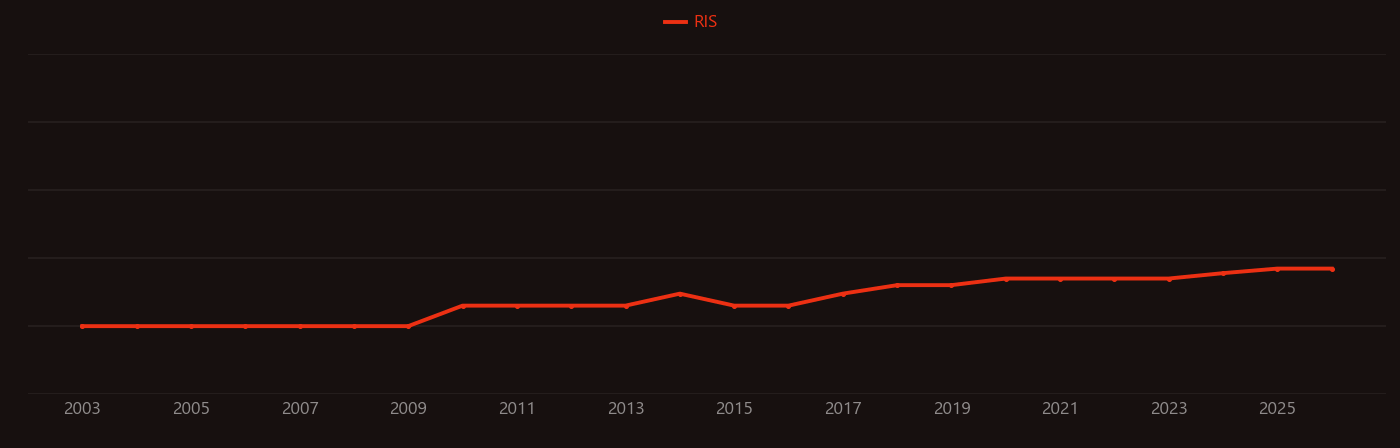Viewport: 1400px width, 448px height.
Task: Click the RIS data point at 2023
Action: pos(1169,279)
